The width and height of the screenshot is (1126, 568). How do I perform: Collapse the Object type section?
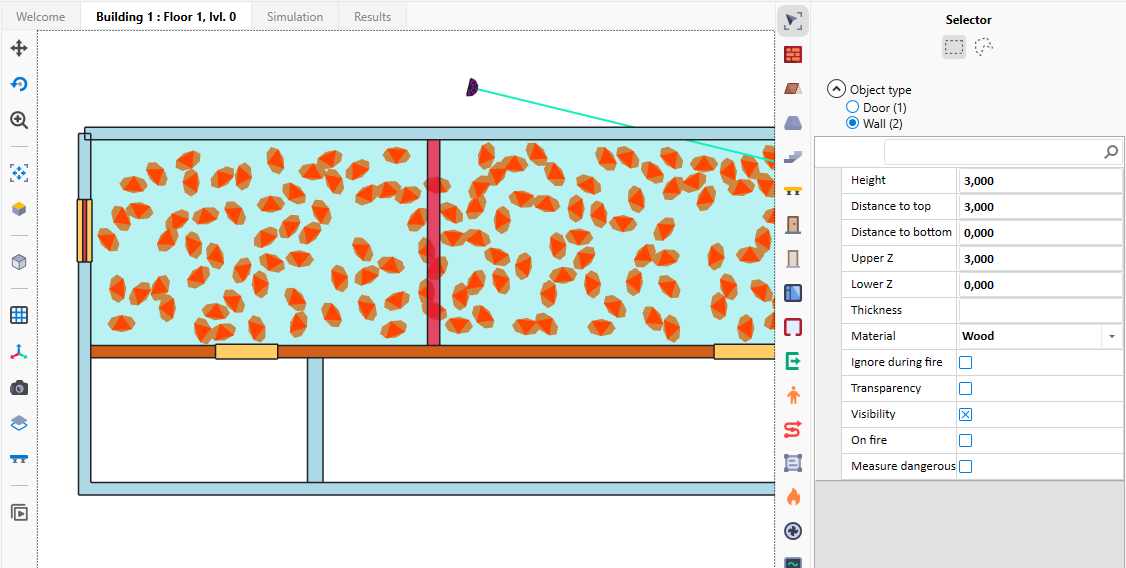pyautogui.click(x=836, y=90)
